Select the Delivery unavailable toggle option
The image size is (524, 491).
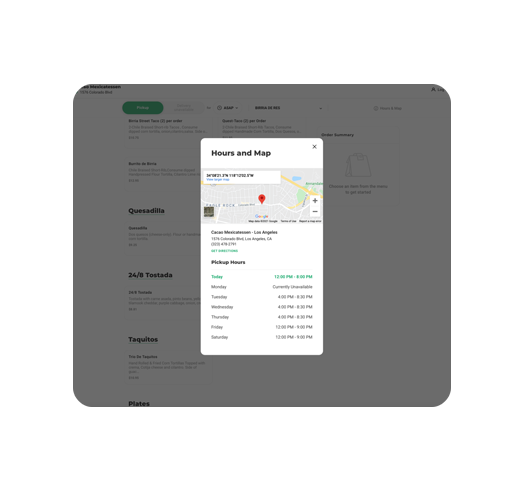183,108
